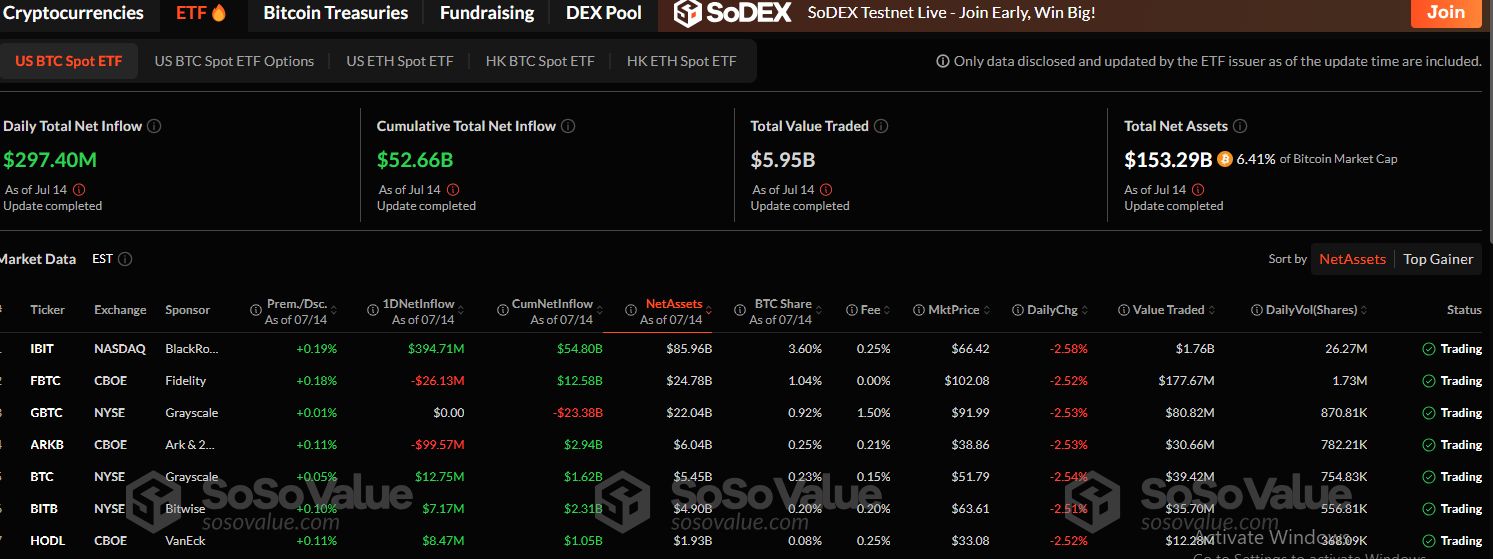Click FBTC MktPrice value $102.08

pyautogui.click(x=966, y=381)
